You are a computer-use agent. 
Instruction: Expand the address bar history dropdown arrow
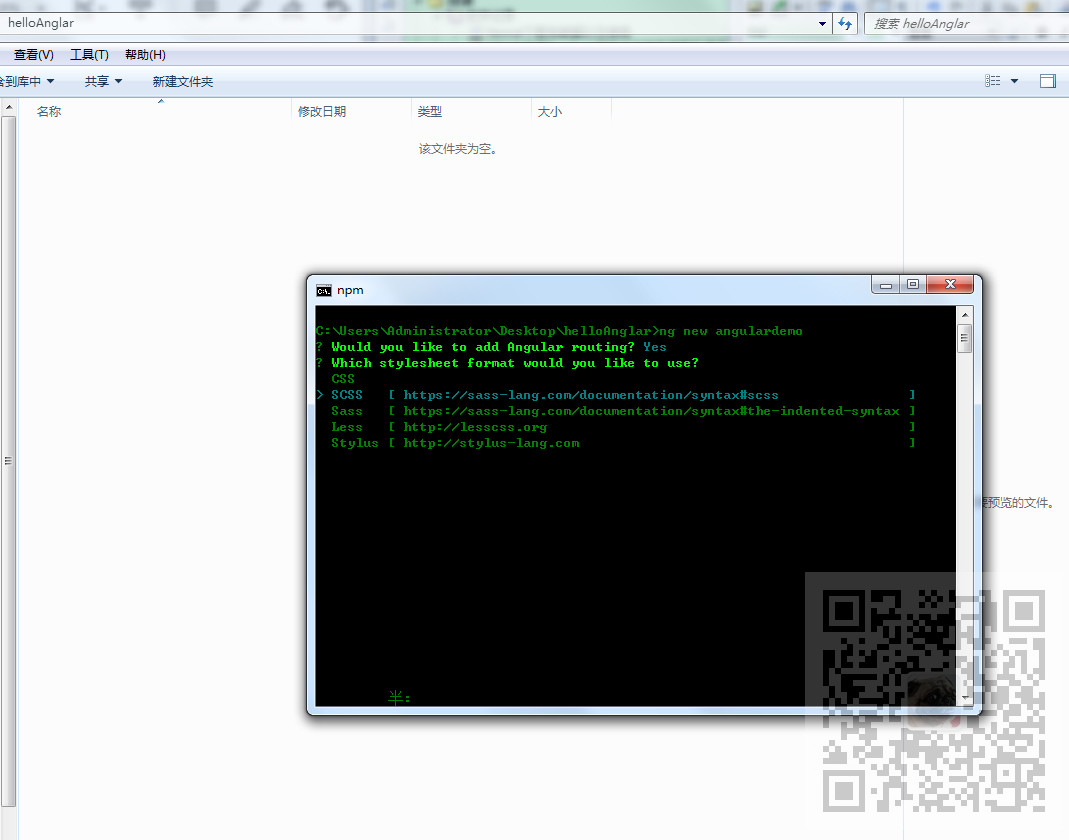coord(822,23)
